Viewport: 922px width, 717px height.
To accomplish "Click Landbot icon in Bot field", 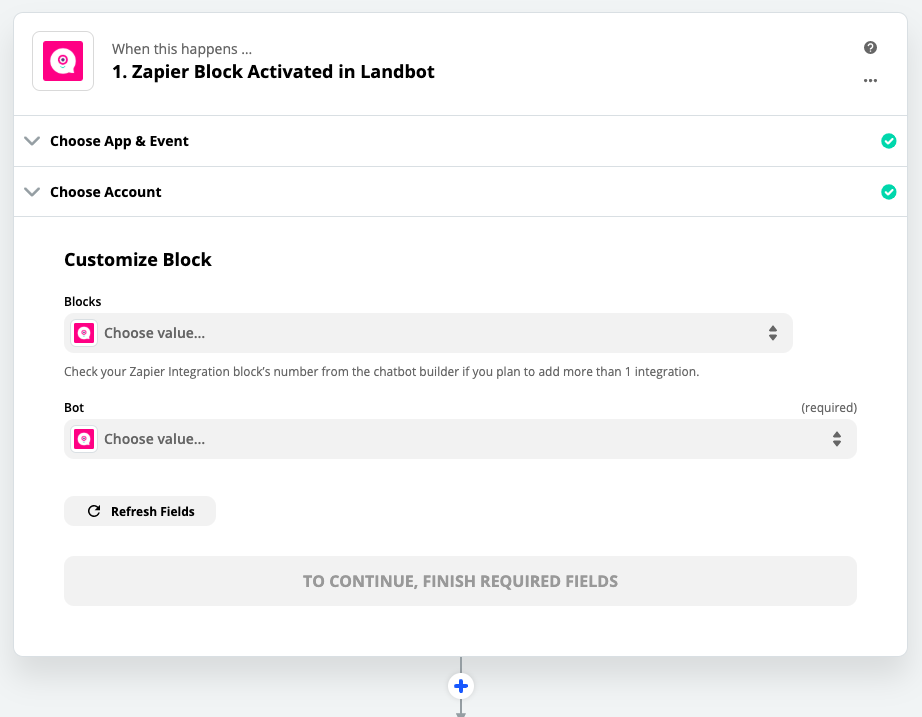I will tap(84, 439).
